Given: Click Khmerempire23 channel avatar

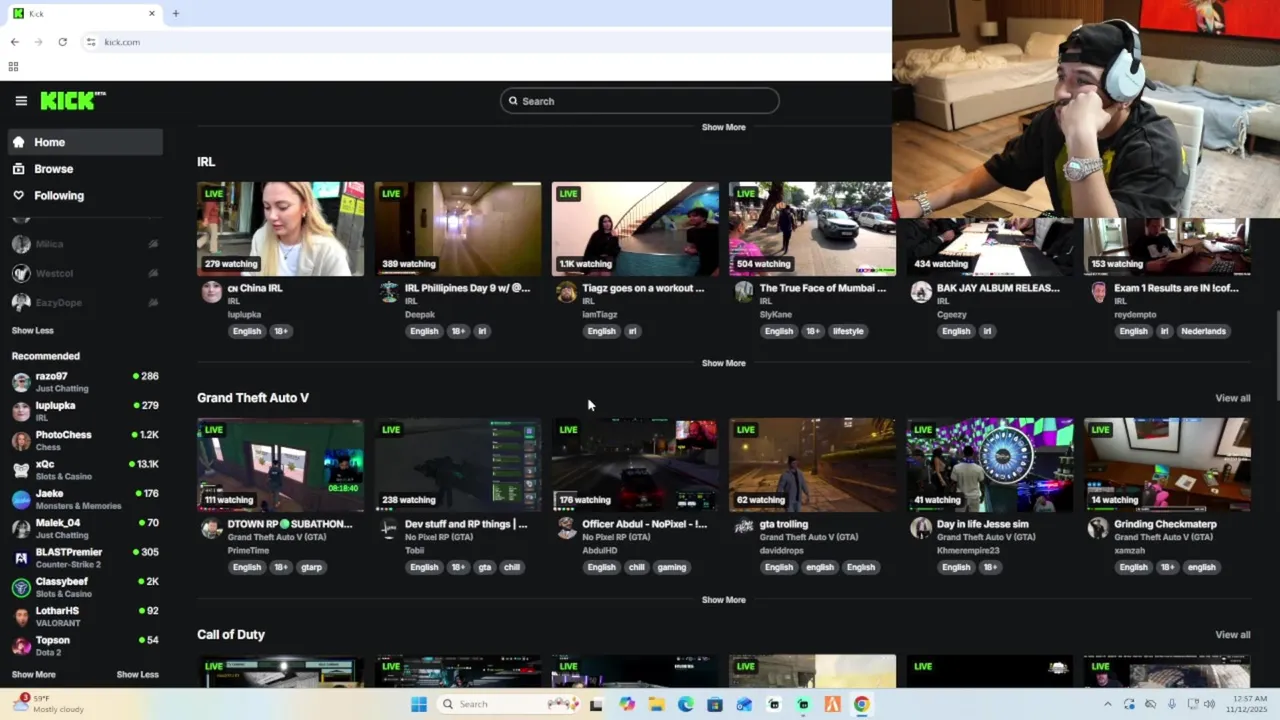Looking at the screenshot, I should click(x=921, y=528).
